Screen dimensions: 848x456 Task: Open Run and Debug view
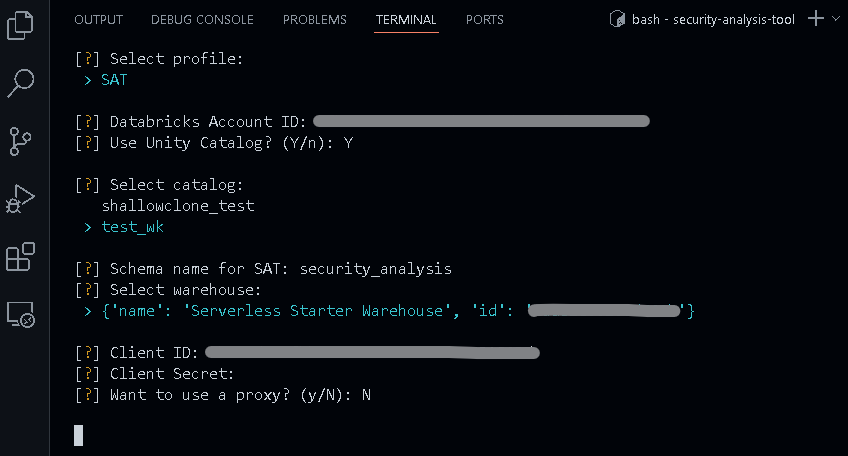(x=21, y=199)
